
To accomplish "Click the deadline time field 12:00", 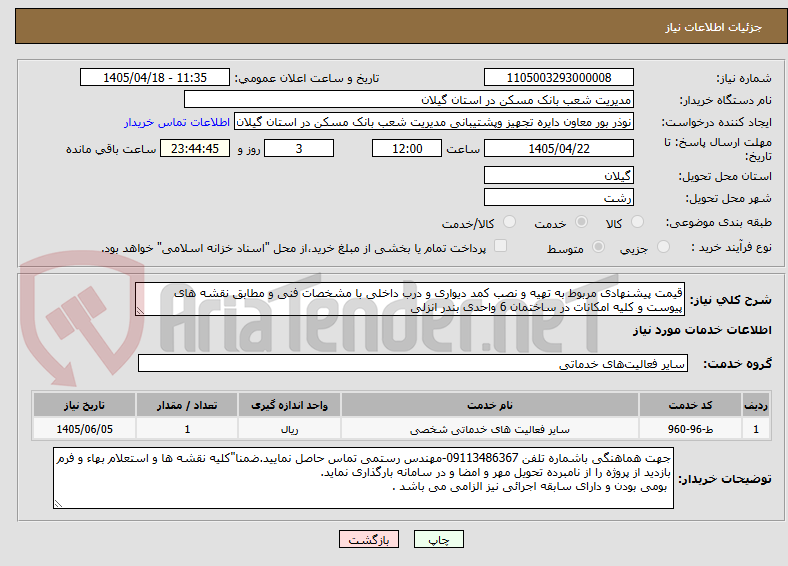I will click(x=407, y=148).
